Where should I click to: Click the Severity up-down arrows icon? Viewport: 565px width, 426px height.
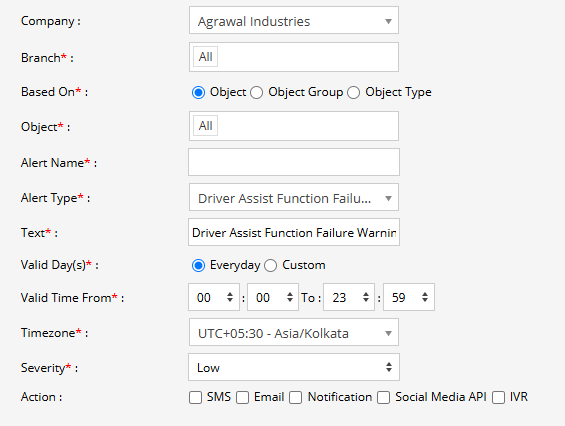[389, 367]
